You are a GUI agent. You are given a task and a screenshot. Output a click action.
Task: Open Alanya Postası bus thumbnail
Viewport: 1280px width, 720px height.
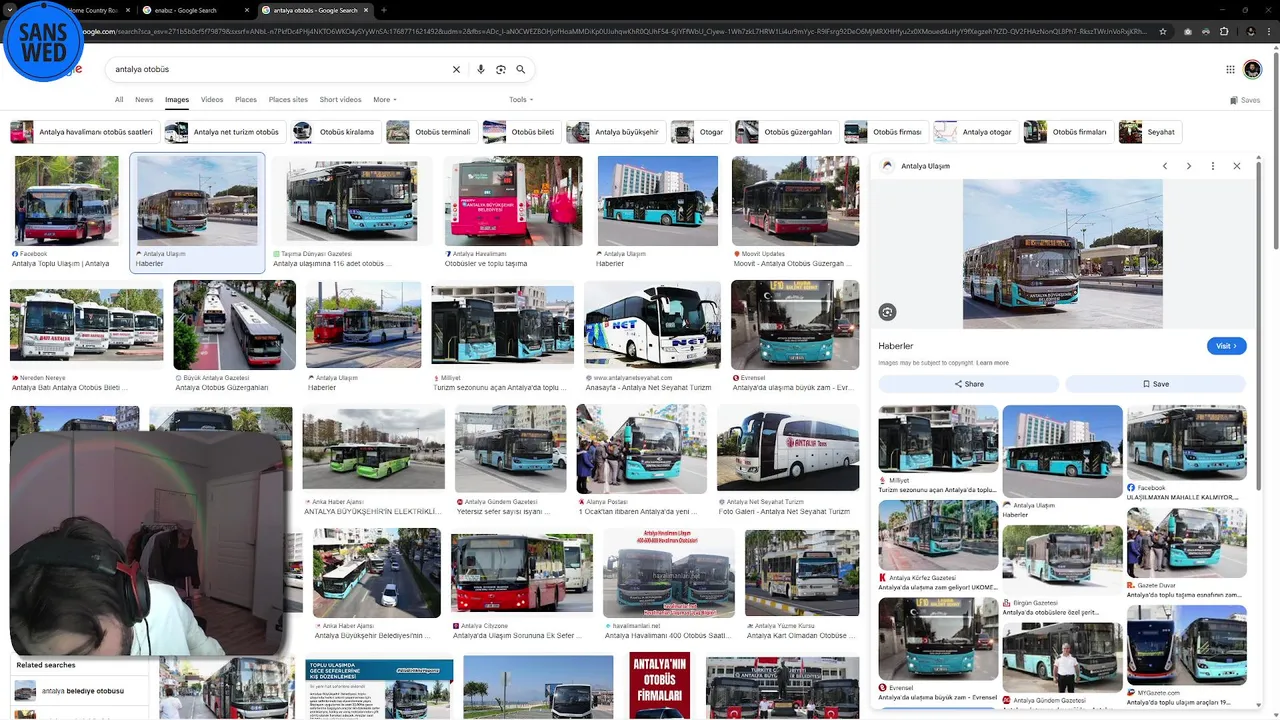[x=641, y=449]
